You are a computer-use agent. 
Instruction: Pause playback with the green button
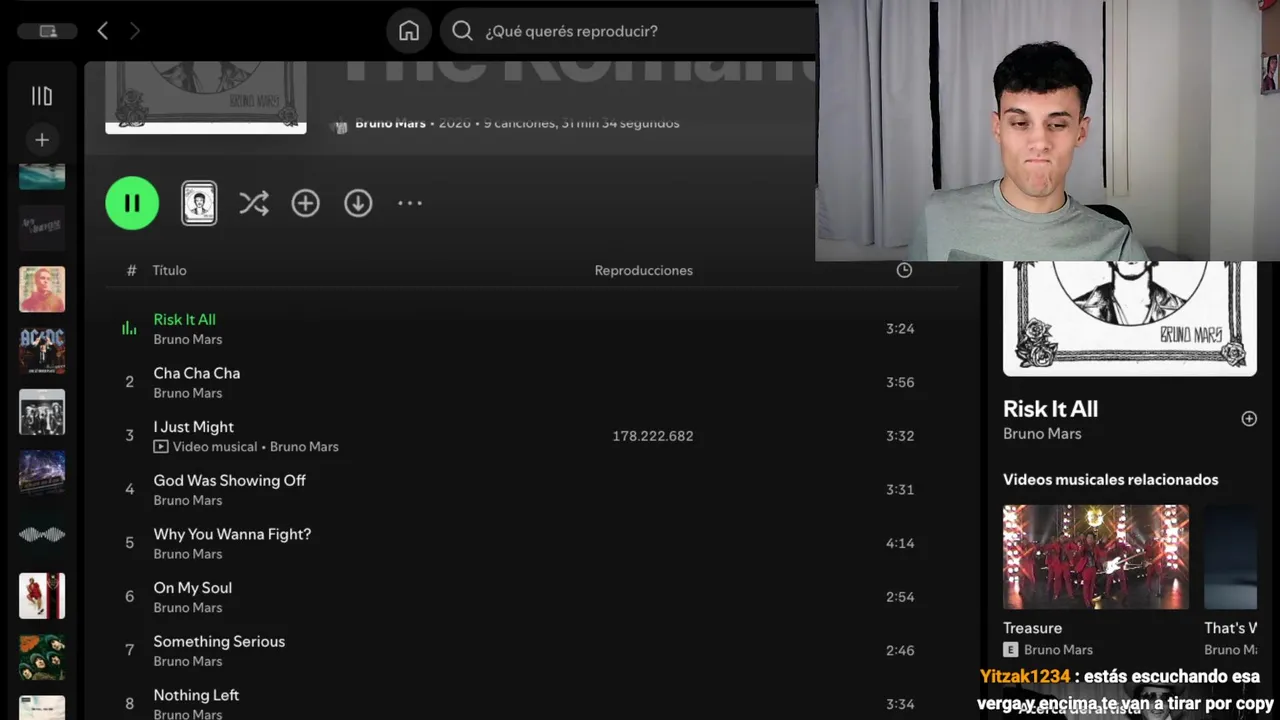click(132, 203)
